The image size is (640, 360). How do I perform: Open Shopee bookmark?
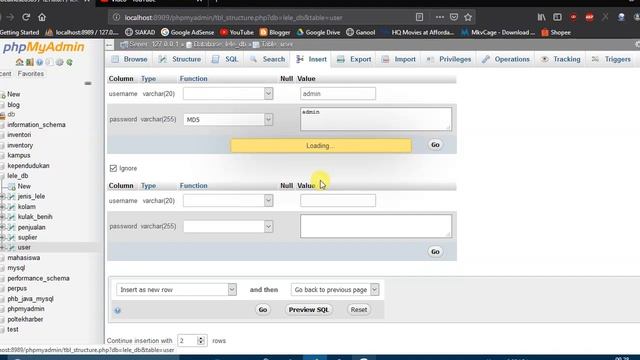click(556, 32)
